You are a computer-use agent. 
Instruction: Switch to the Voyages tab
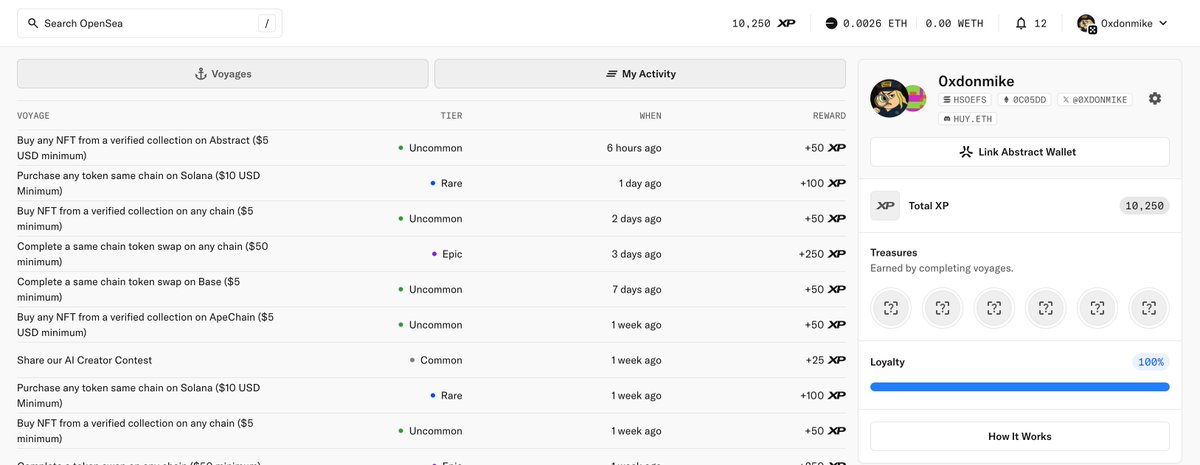click(223, 74)
